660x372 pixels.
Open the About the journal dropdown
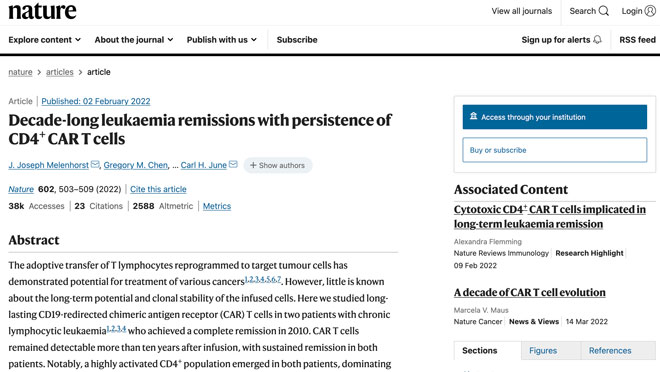point(134,40)
